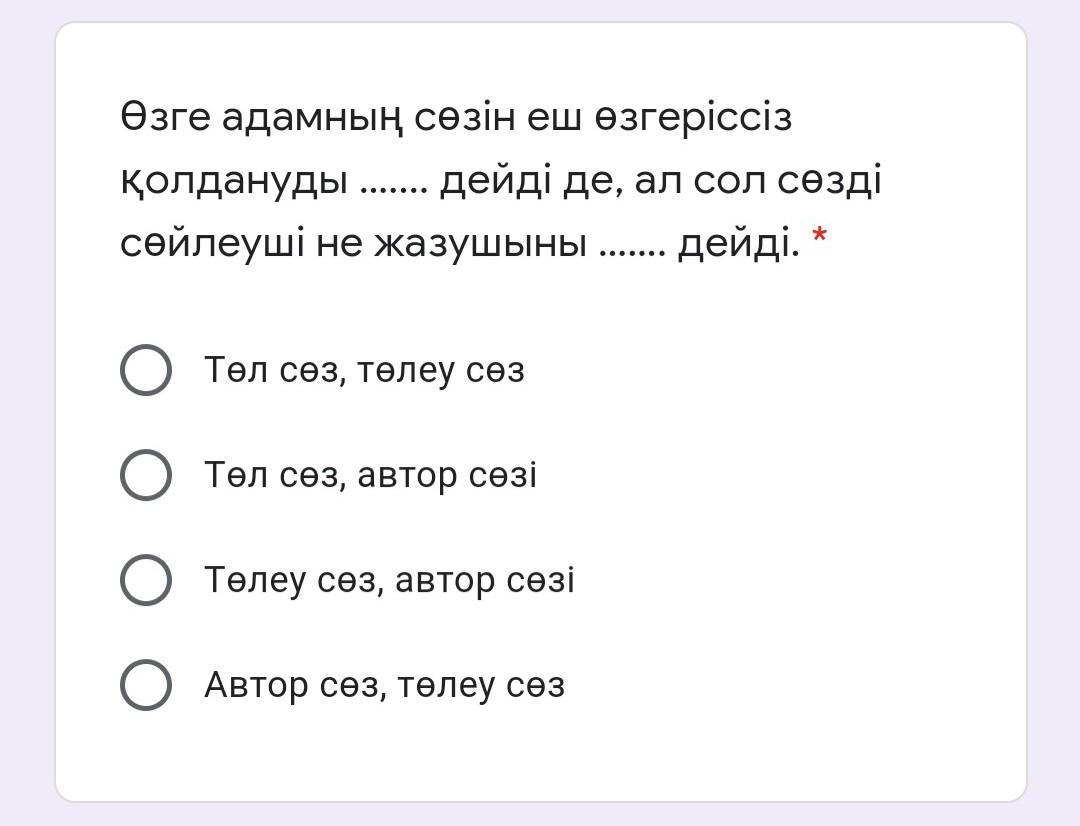
Task: Click the final word "дейді." before the asterisk
Action: [x=739, y=244]
